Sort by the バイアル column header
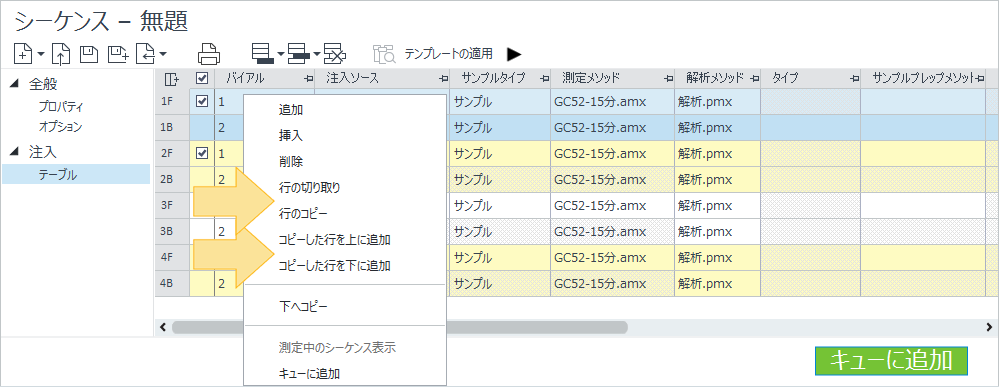This screenshot has height=387, width=999. [245, 78]
